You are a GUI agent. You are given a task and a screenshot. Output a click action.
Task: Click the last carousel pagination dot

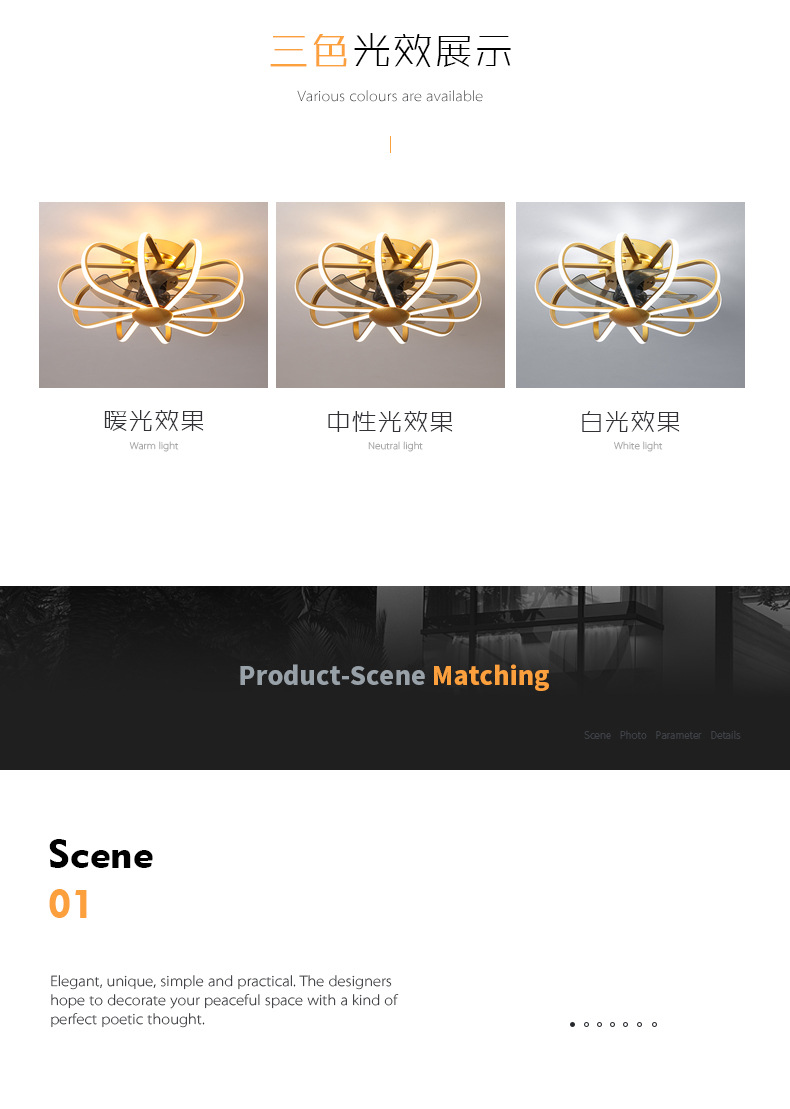coord(654,1024)
